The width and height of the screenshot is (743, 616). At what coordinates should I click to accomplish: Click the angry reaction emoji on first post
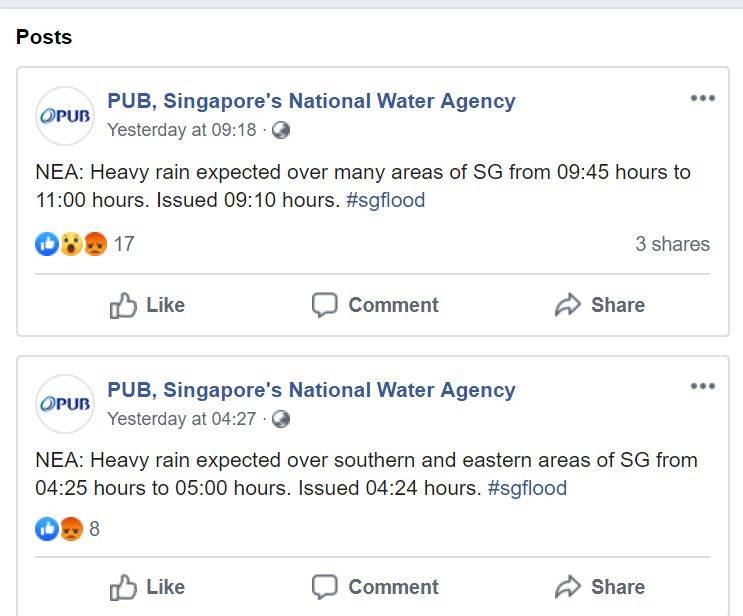[95, 244]
